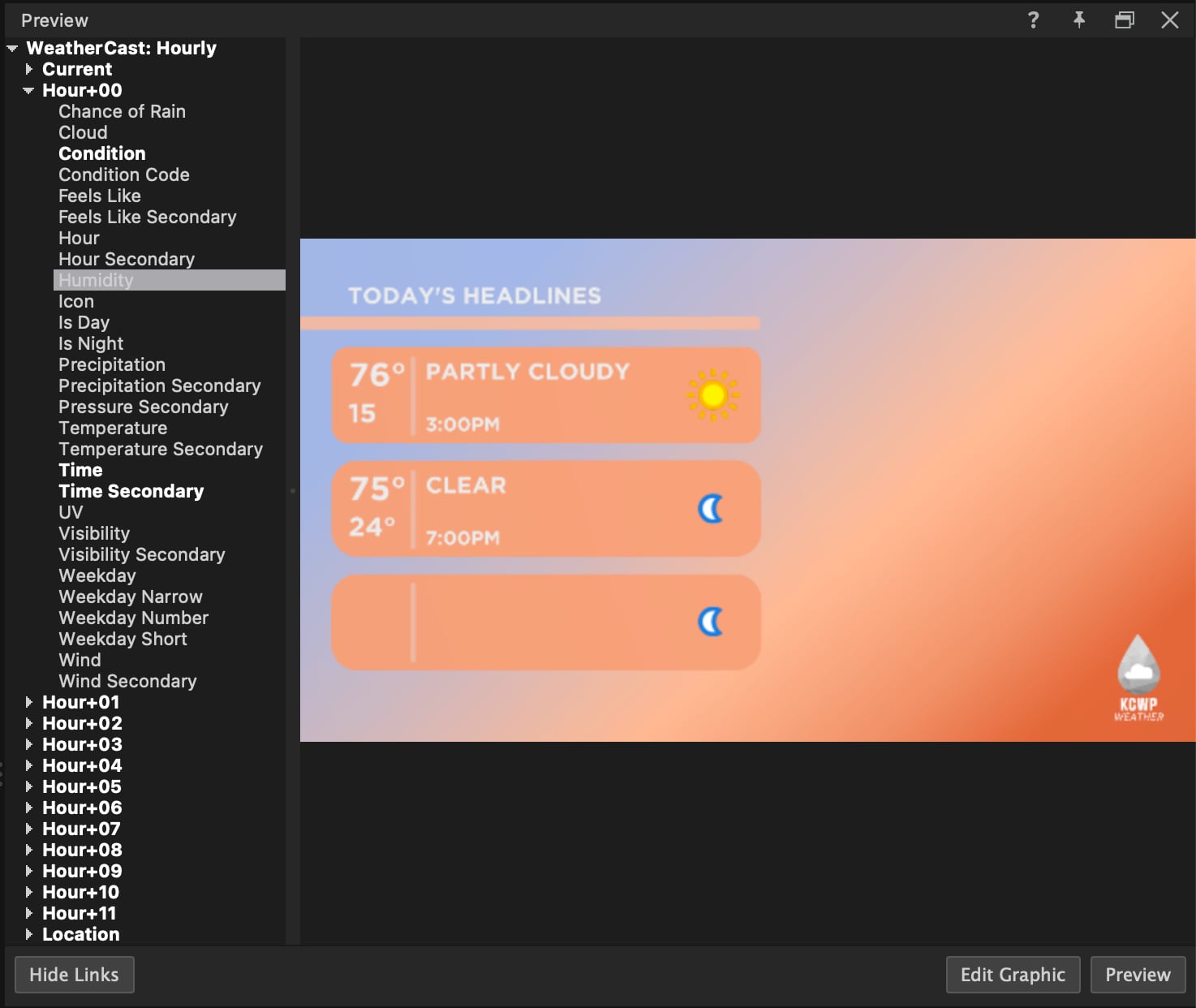Expand the Location node

pyautogui.click(x=29, y=935)
